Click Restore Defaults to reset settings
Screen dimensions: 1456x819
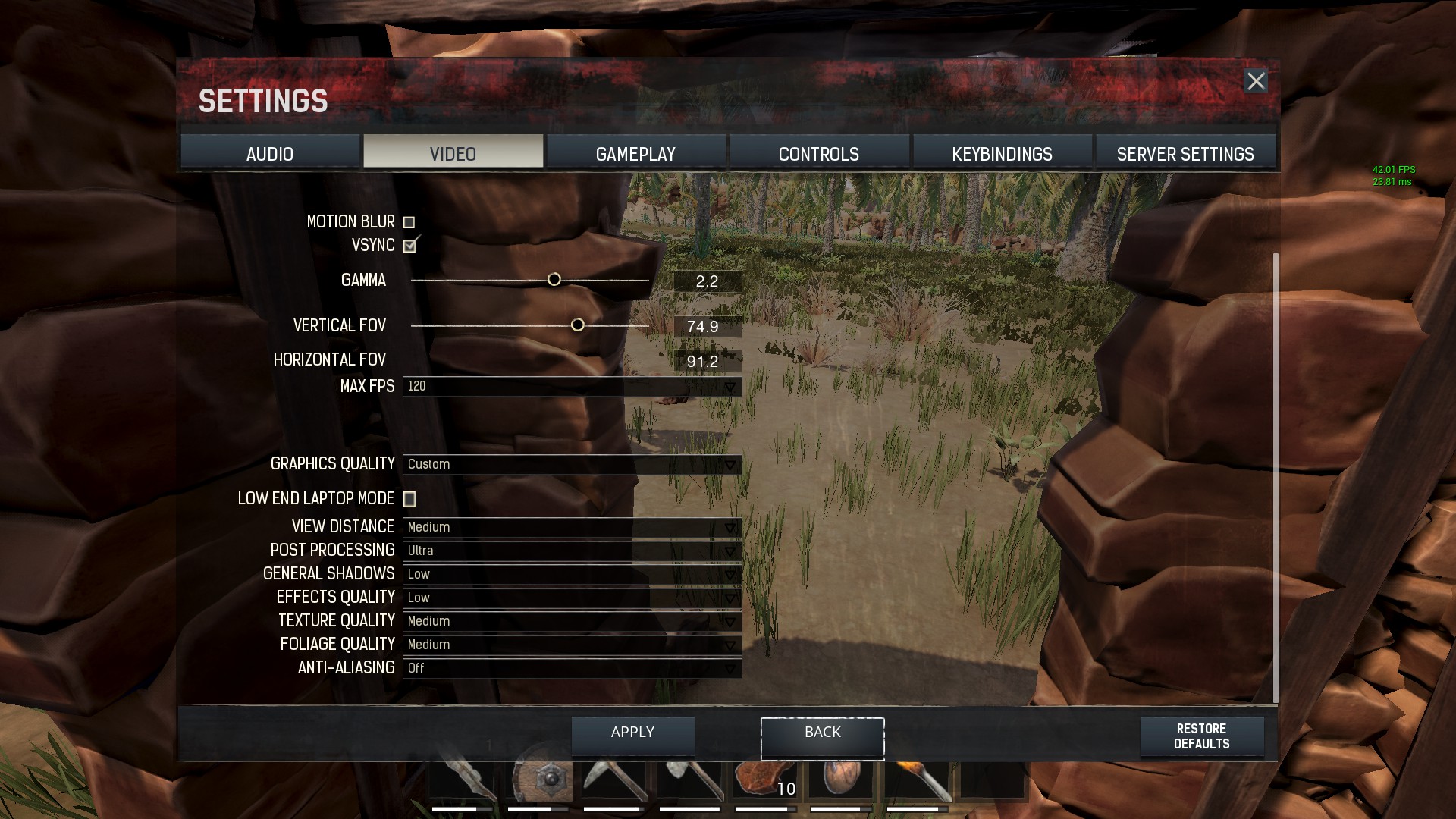[x=1201, y=736]
